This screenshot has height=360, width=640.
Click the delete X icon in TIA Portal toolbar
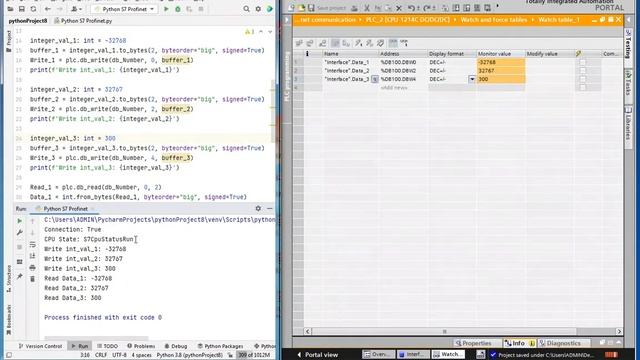tap(399, 8)
